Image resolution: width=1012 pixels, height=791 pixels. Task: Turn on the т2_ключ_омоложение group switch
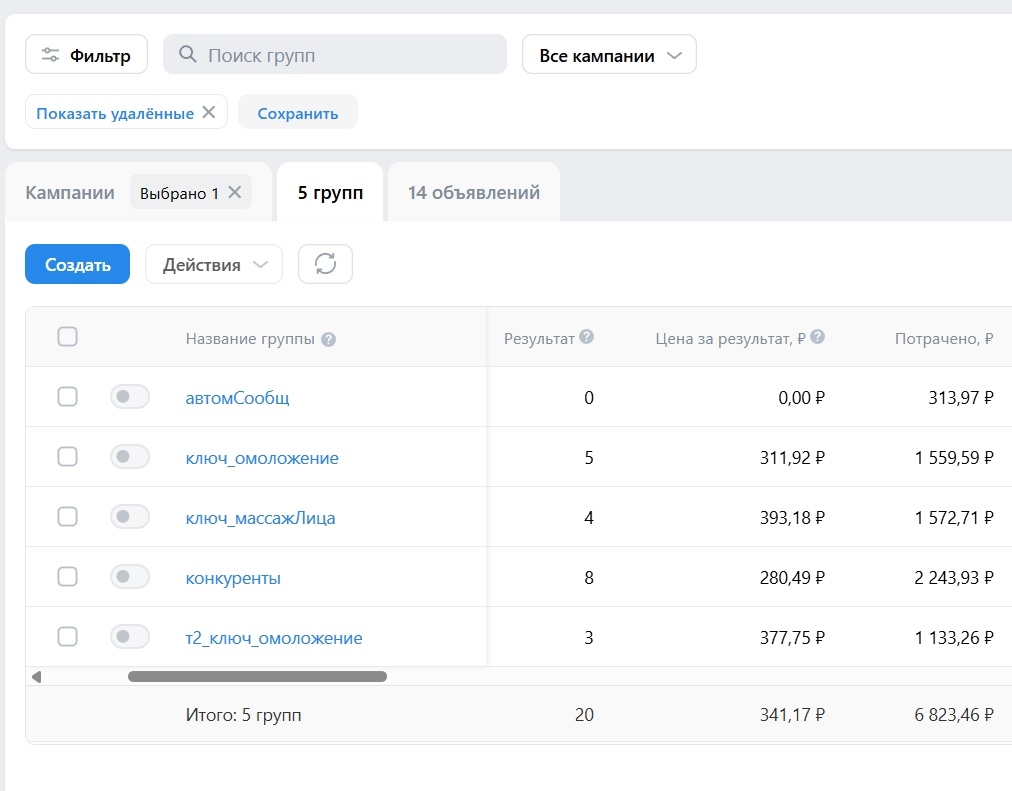129,637
